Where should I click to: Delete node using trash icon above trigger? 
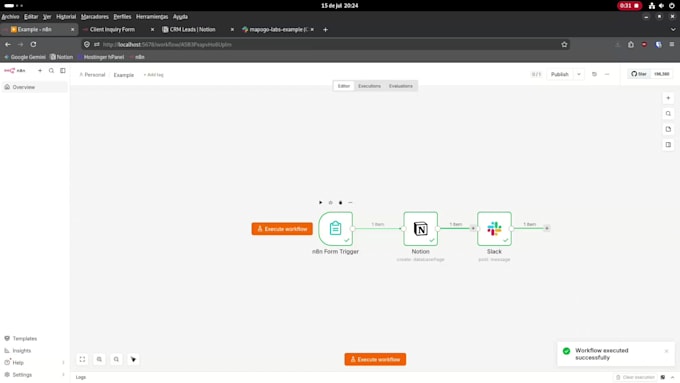coord(340,203)
